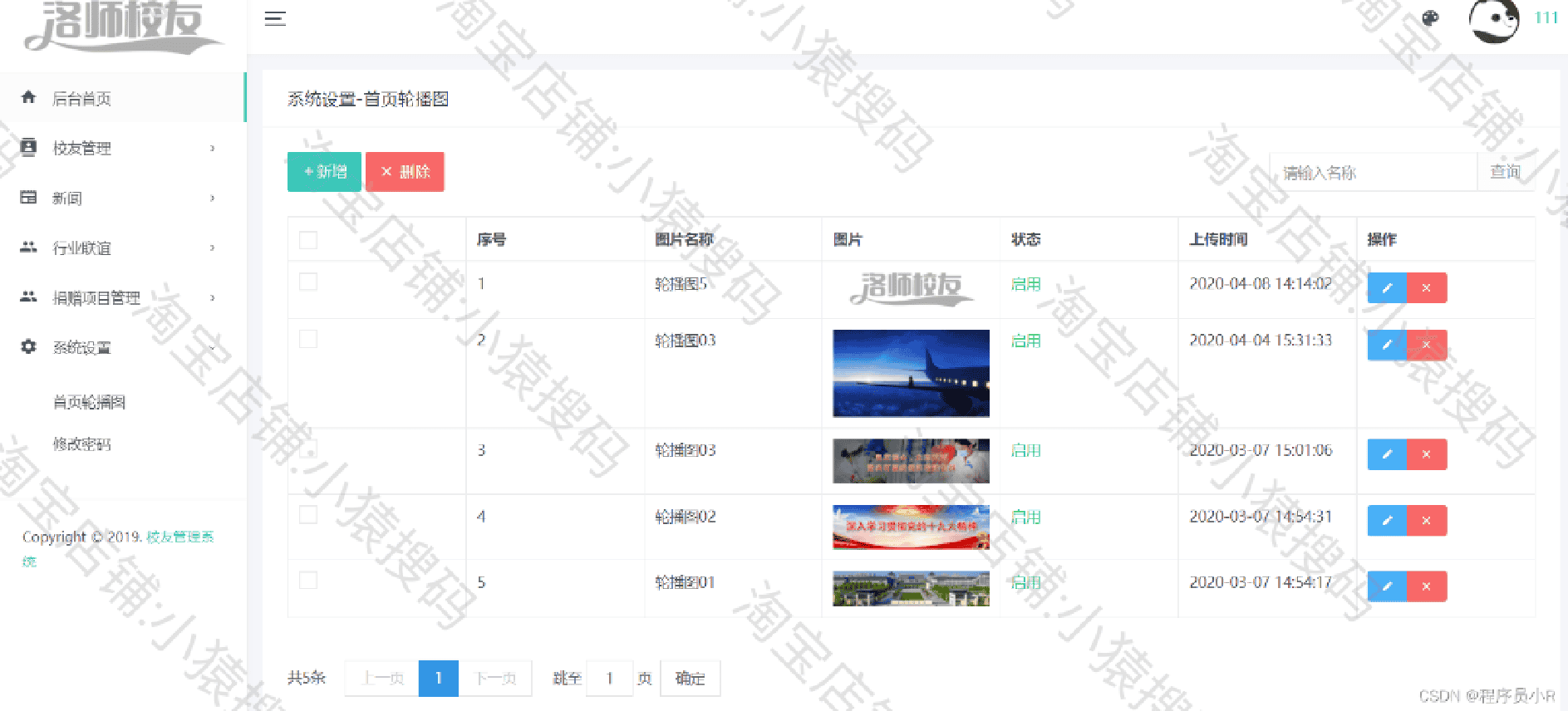Edit row 轮播图5 with blue pencil icon
The height and width of the screenshot is (711, 1568).
[x=1387, y=288]
